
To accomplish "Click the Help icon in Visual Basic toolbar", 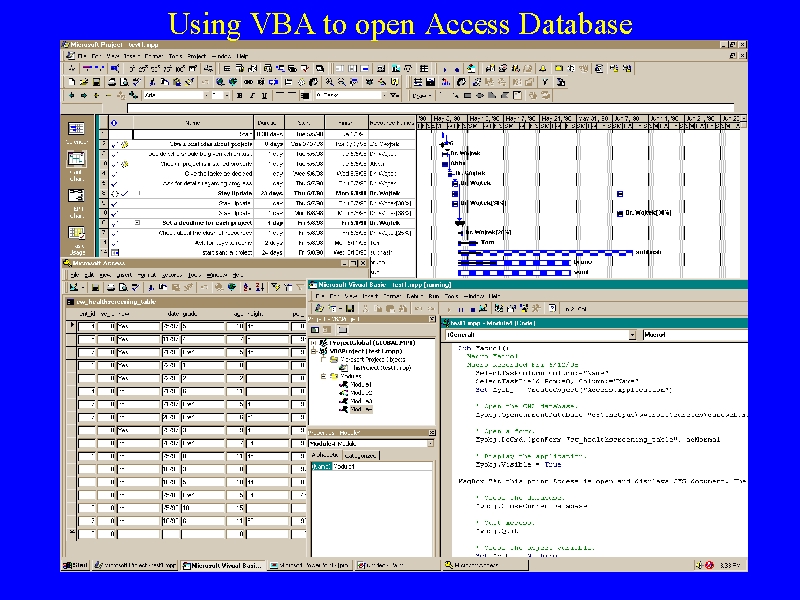I will (x=552, y=308).
